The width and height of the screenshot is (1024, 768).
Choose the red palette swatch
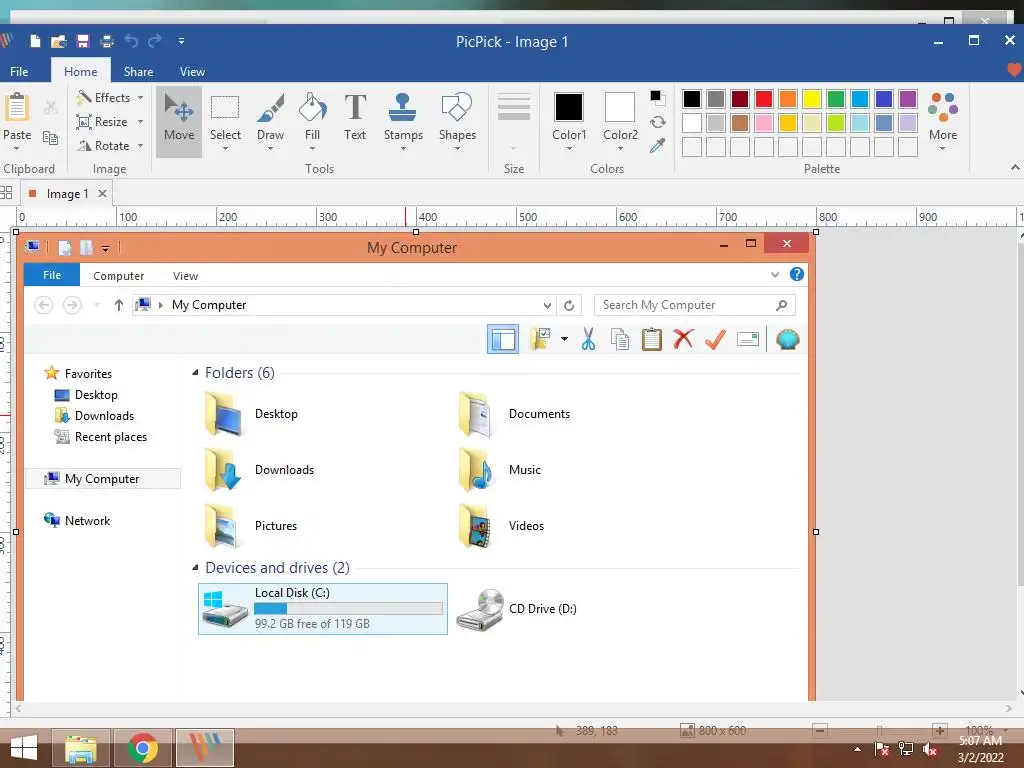click(764, 99)
